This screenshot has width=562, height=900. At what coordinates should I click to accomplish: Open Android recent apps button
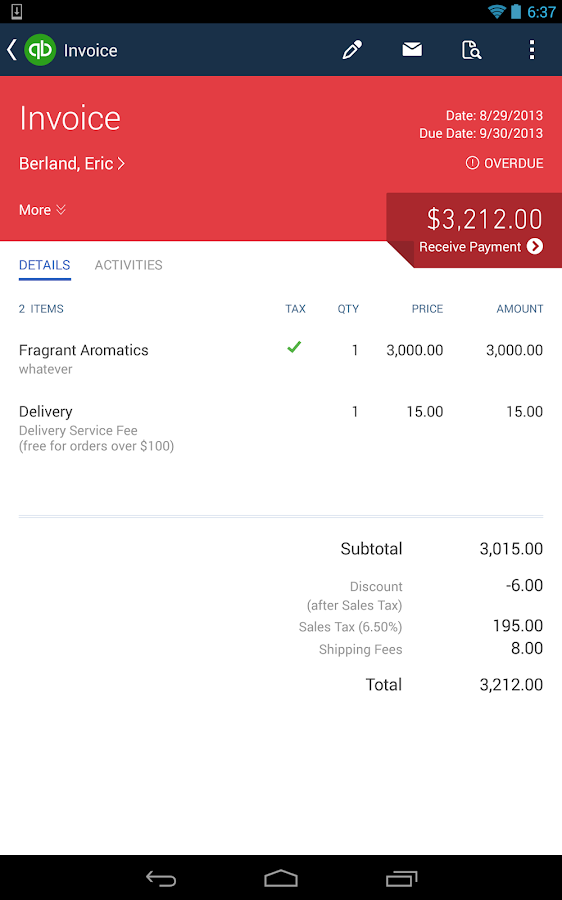(401, 878)
